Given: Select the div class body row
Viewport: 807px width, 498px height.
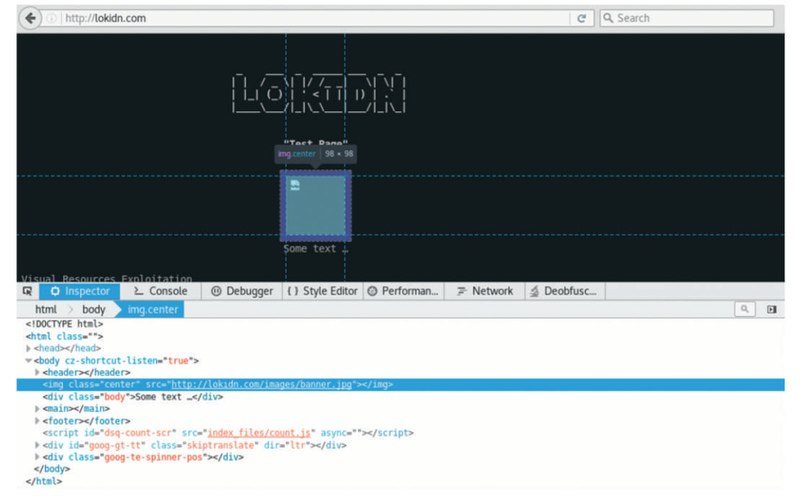Looking at the screenshot, I should coord(133,397).
